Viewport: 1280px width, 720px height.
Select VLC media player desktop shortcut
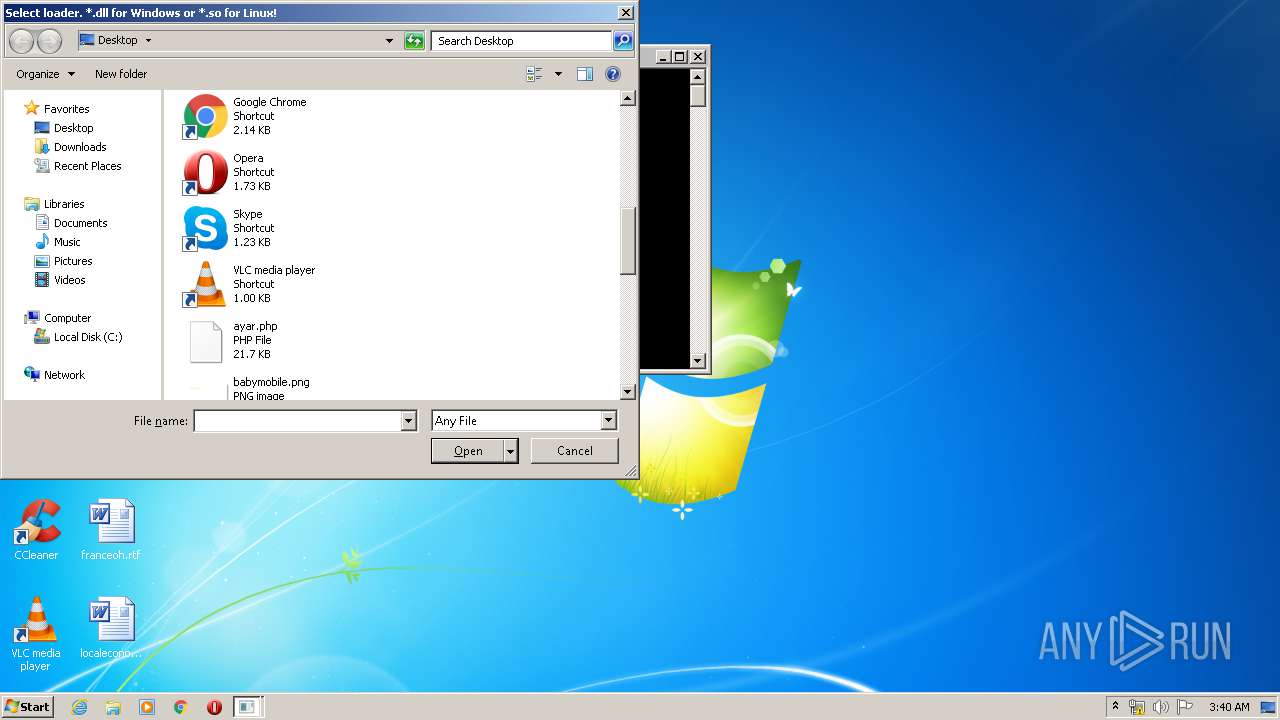click(x=36, y=635)
